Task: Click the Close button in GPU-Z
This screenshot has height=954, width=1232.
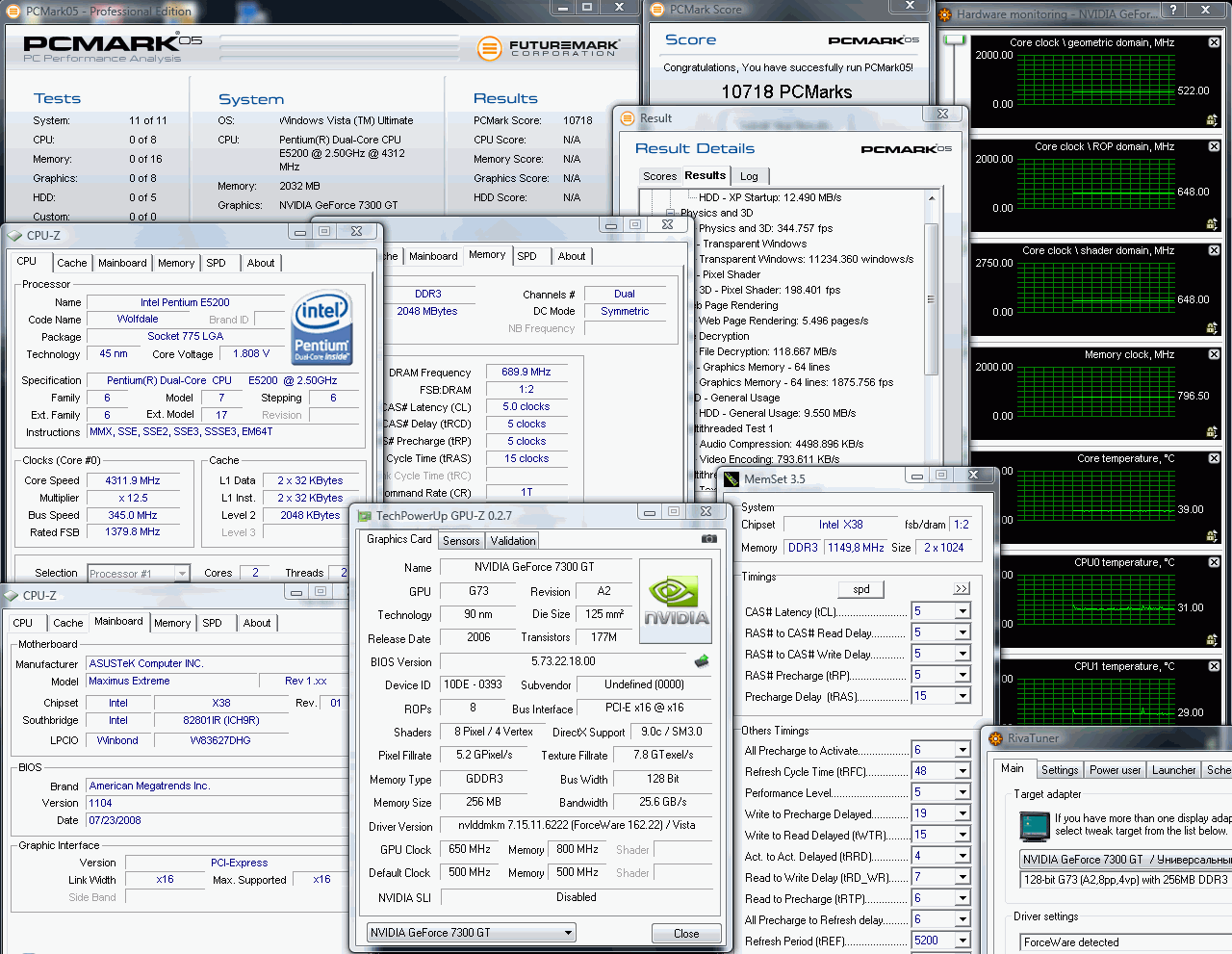Action: (686, 934)
